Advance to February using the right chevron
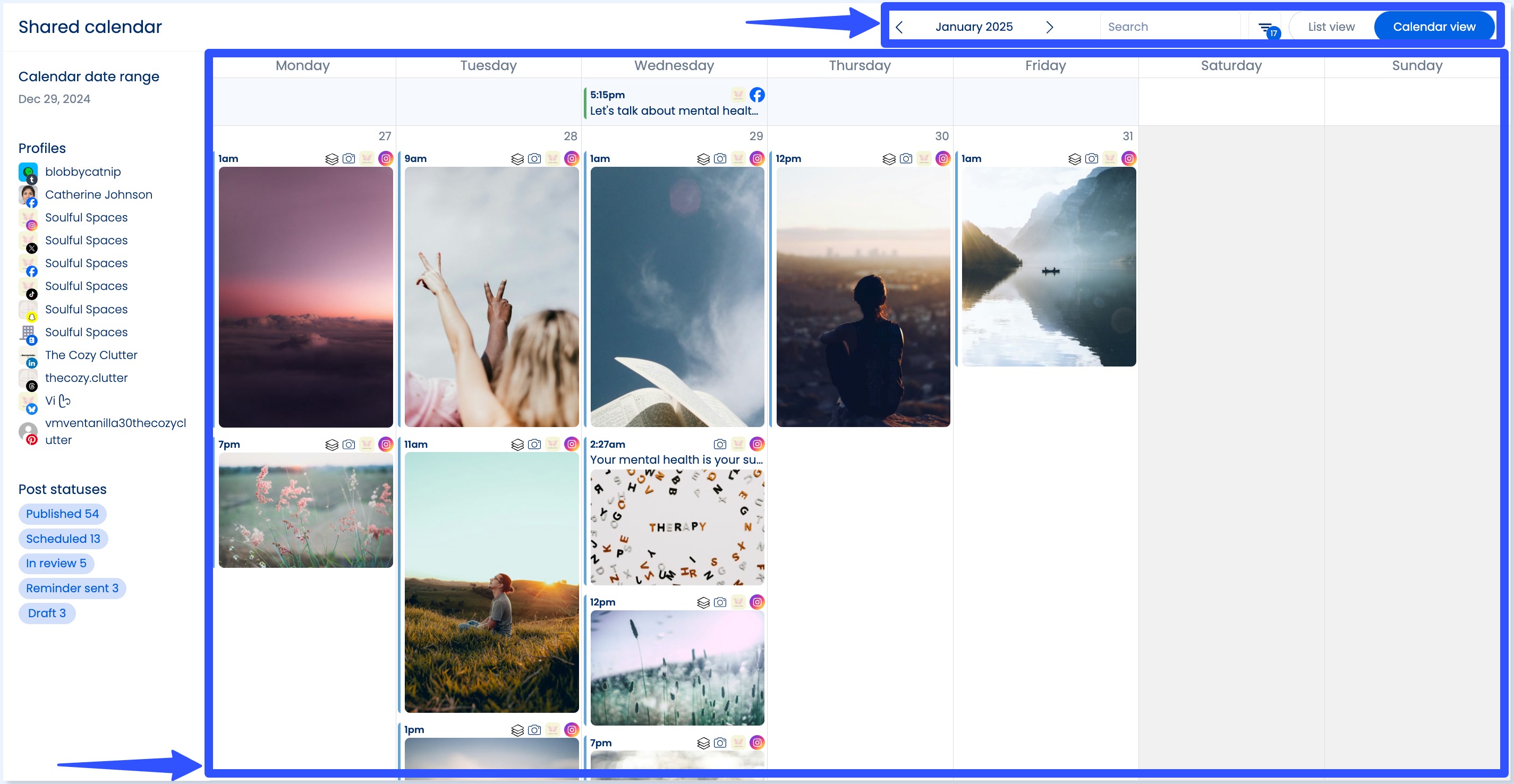This screenshot has height=784, width=1514. 1050,27
